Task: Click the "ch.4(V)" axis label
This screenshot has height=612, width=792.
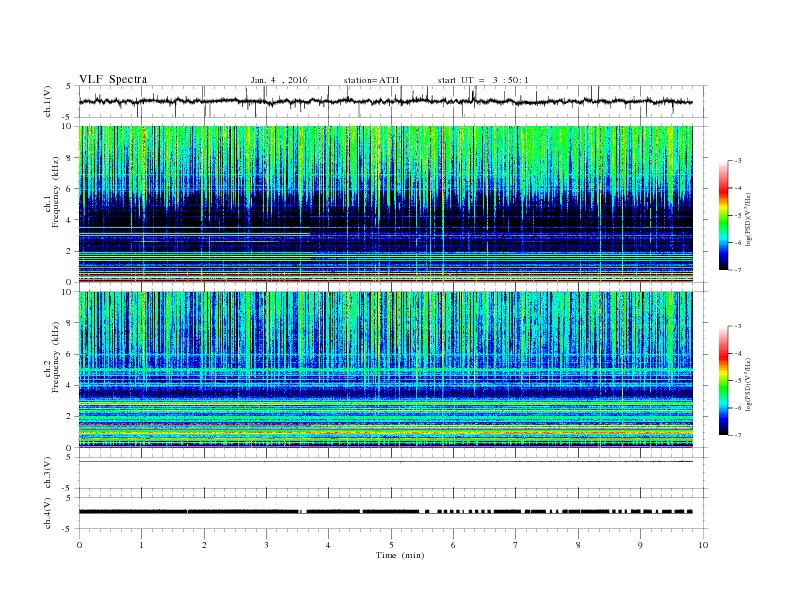Action: click(x=48, y=513)
